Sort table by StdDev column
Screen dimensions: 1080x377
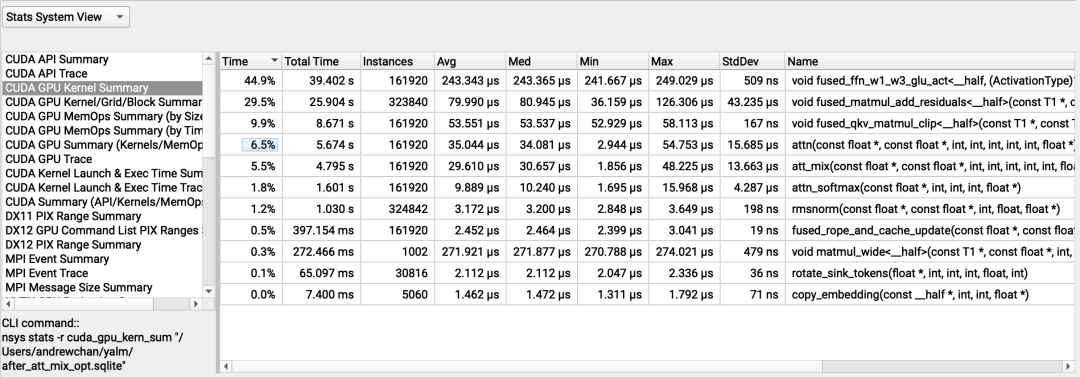click(x=751, y=61)
